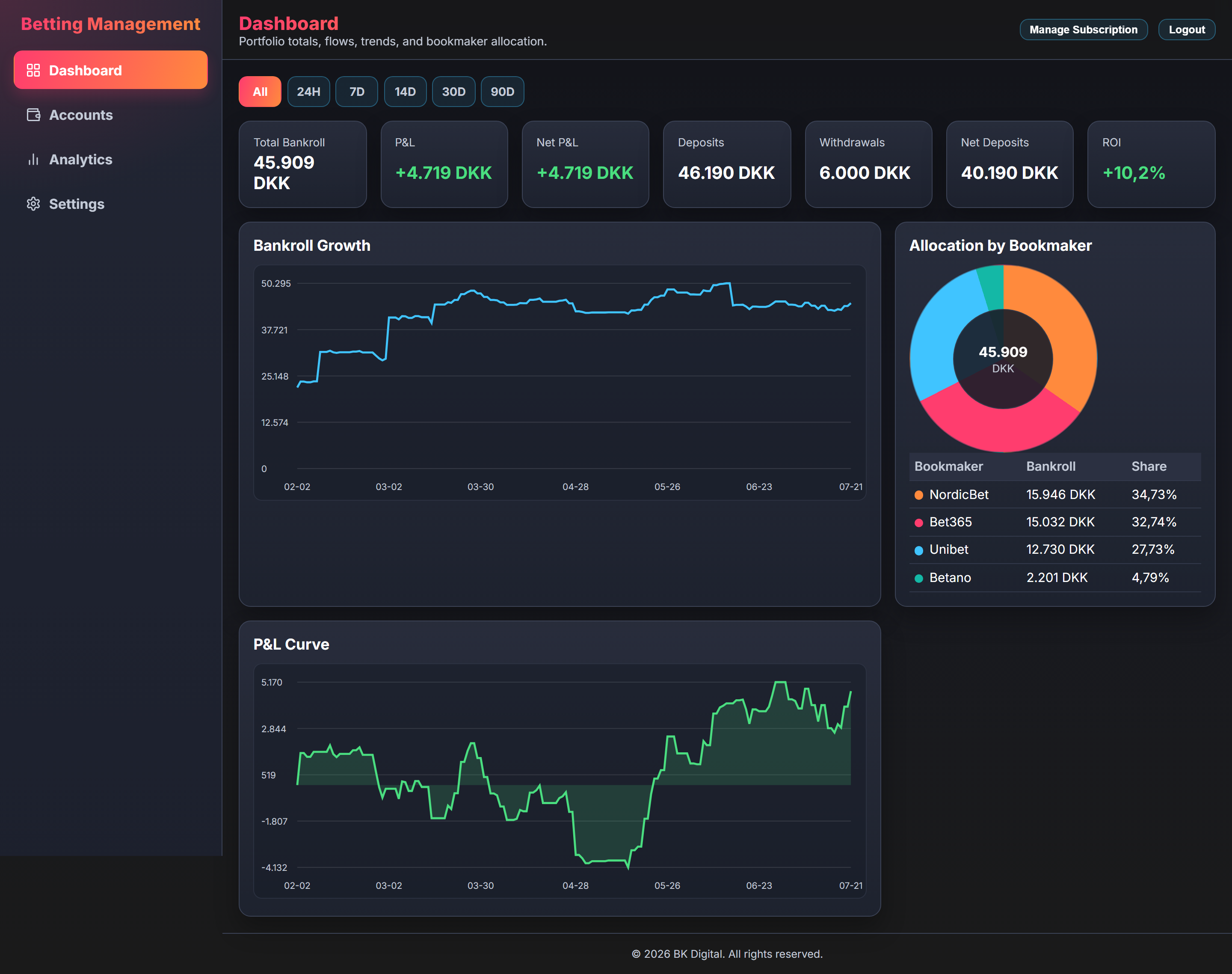1232x974 pixels.
Task: Click the Bookmaker column header
Action: [x=949, y=466]
